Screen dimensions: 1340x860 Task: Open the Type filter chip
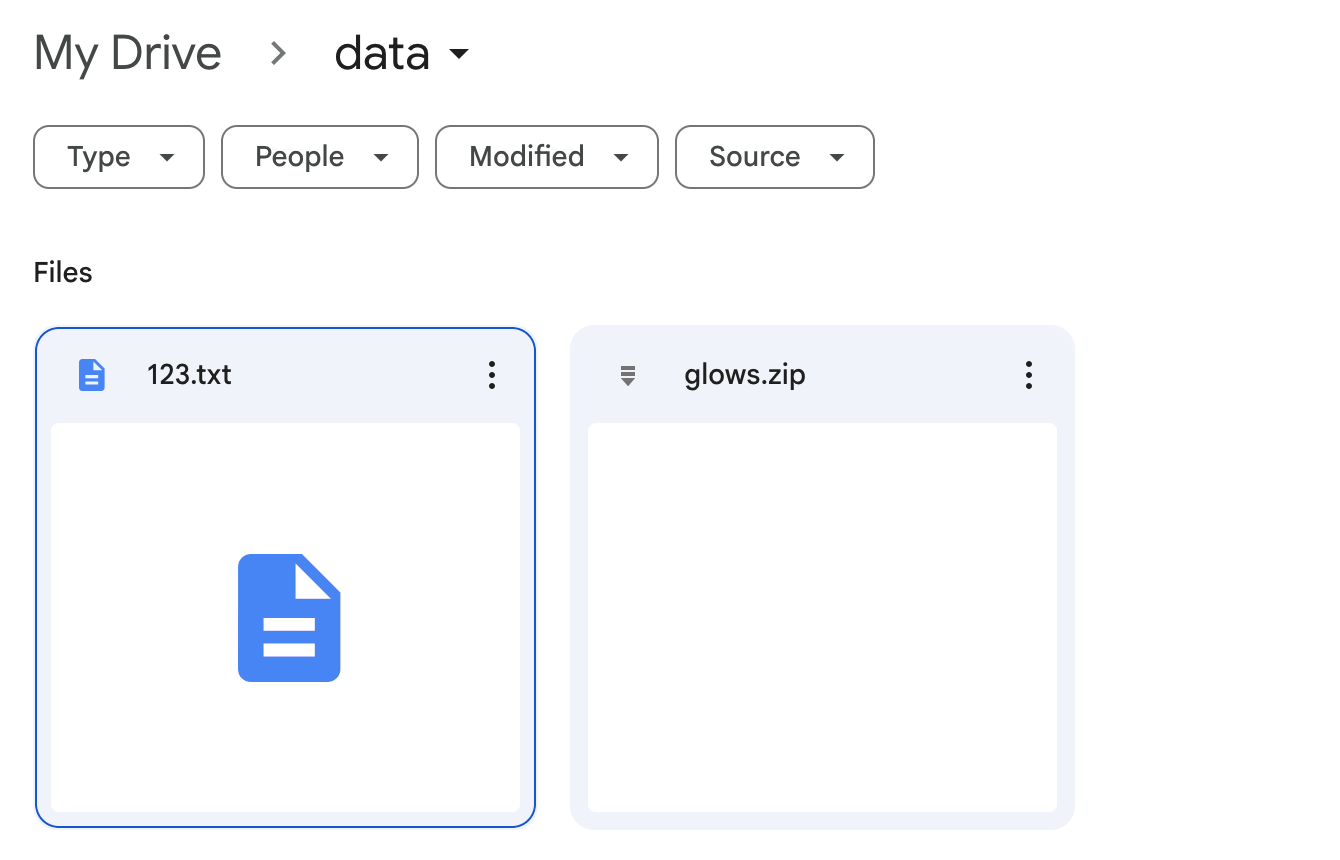pyautogui.click(x=119, y=157)
